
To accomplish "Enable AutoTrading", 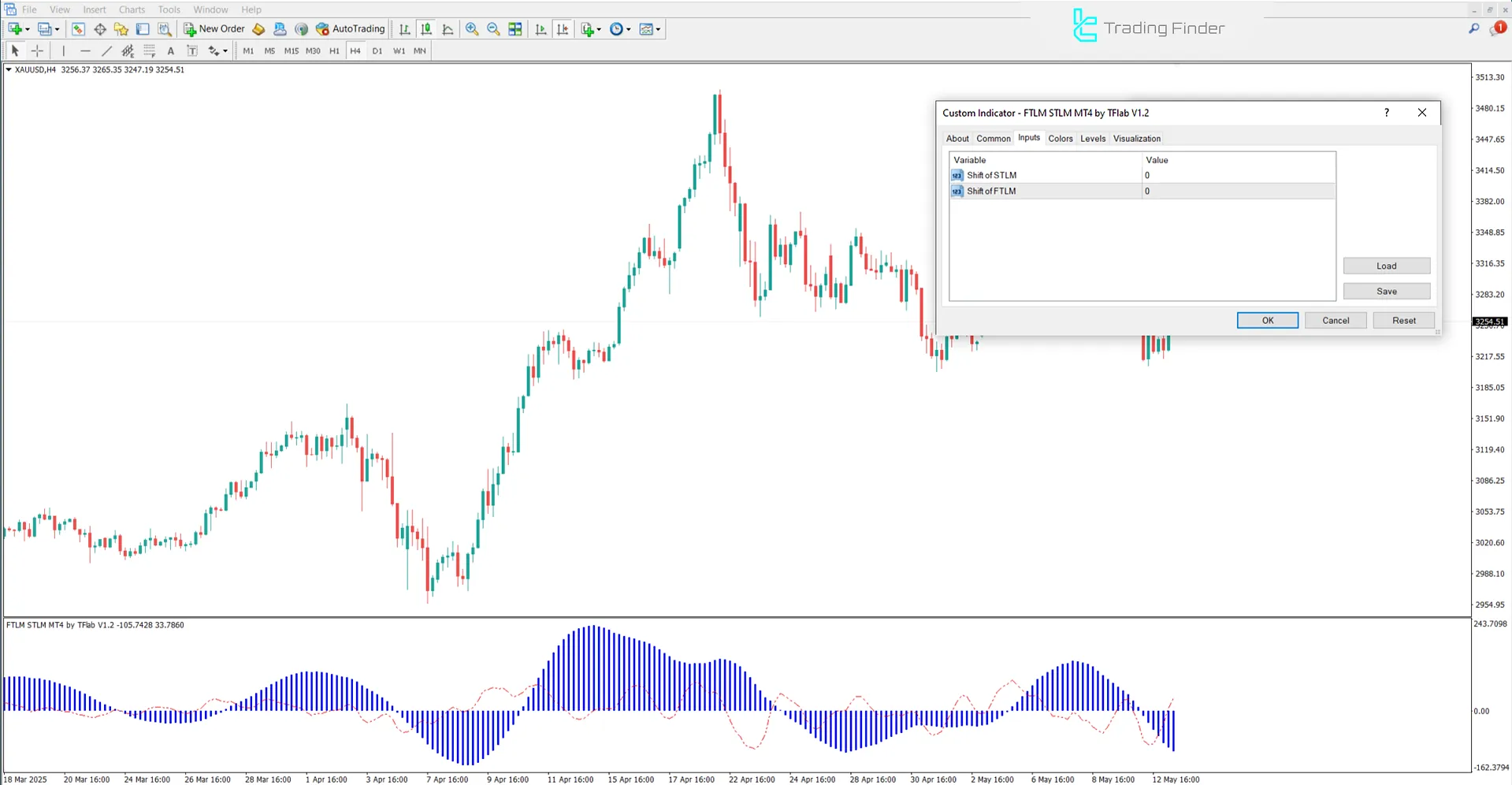I will [x=350, y=29].
